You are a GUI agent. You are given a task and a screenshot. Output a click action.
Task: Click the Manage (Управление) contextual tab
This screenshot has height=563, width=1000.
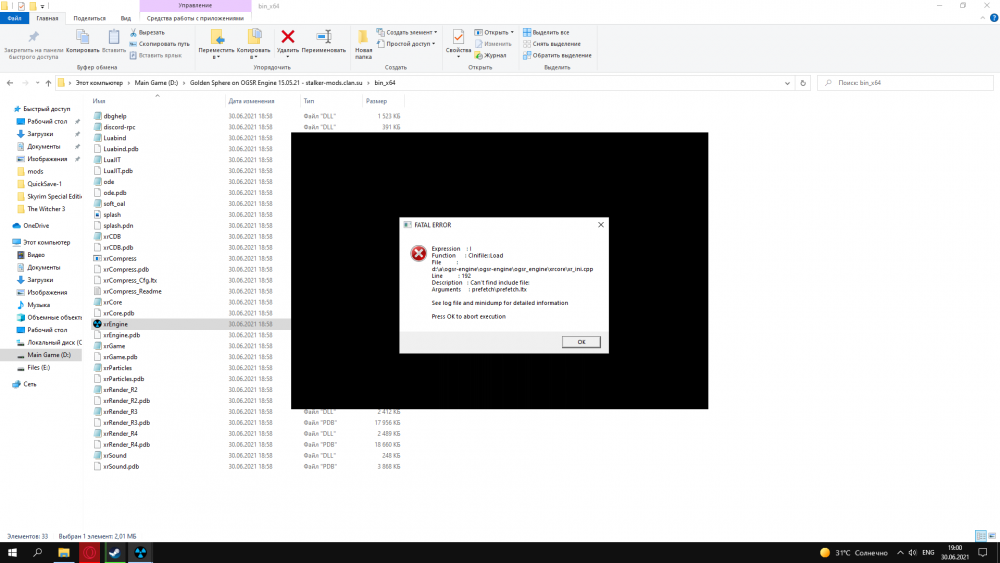coord(195,6)
